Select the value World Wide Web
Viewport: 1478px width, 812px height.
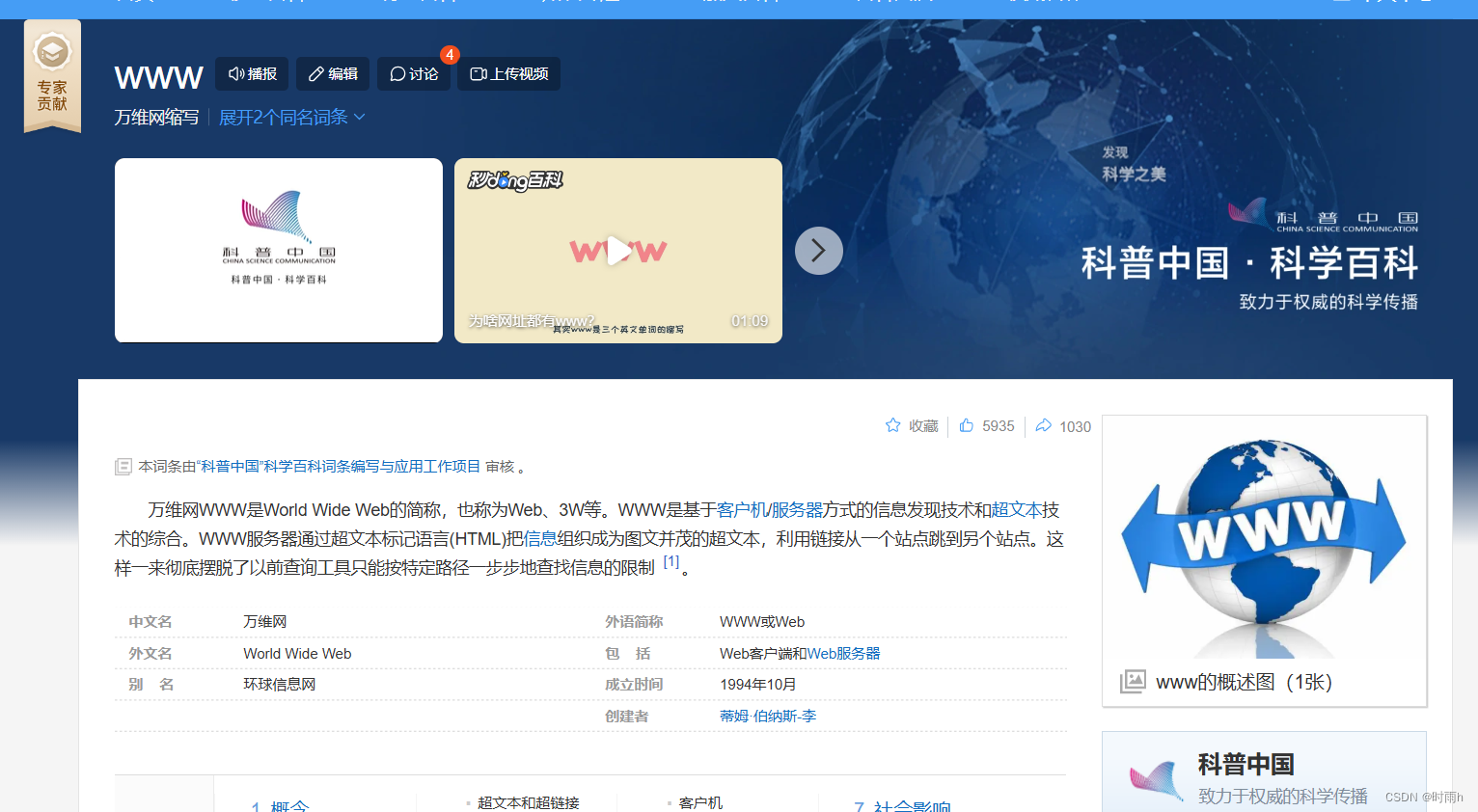(x=297, y=654)
